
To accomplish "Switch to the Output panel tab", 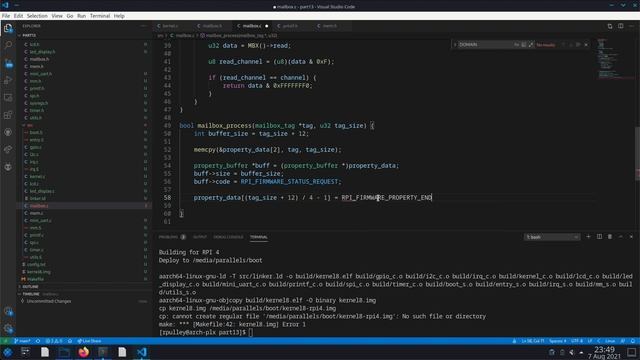I will point(200,237).
